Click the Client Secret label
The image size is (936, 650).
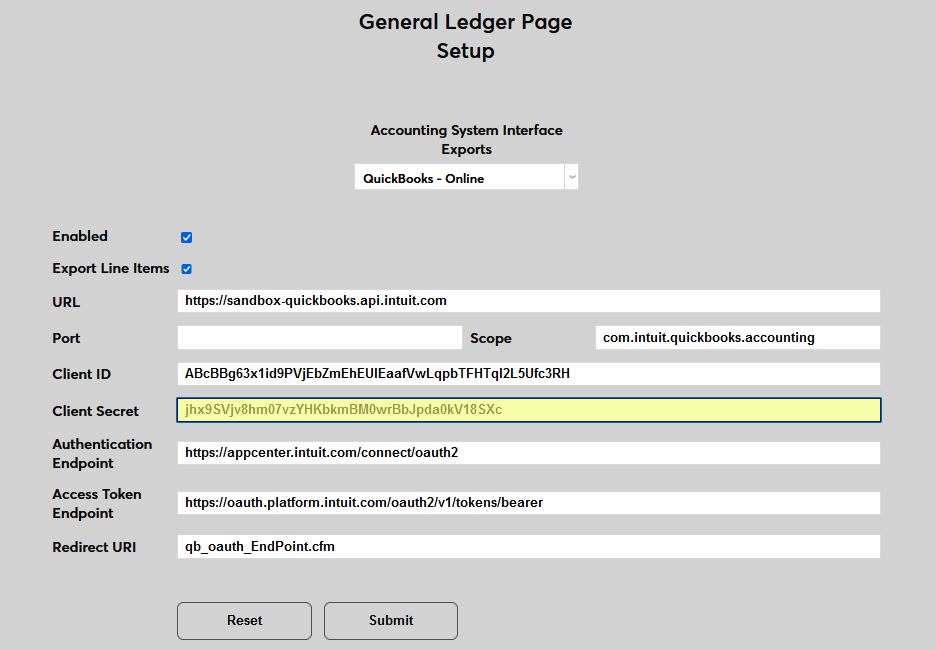click(x=94, y=410)
